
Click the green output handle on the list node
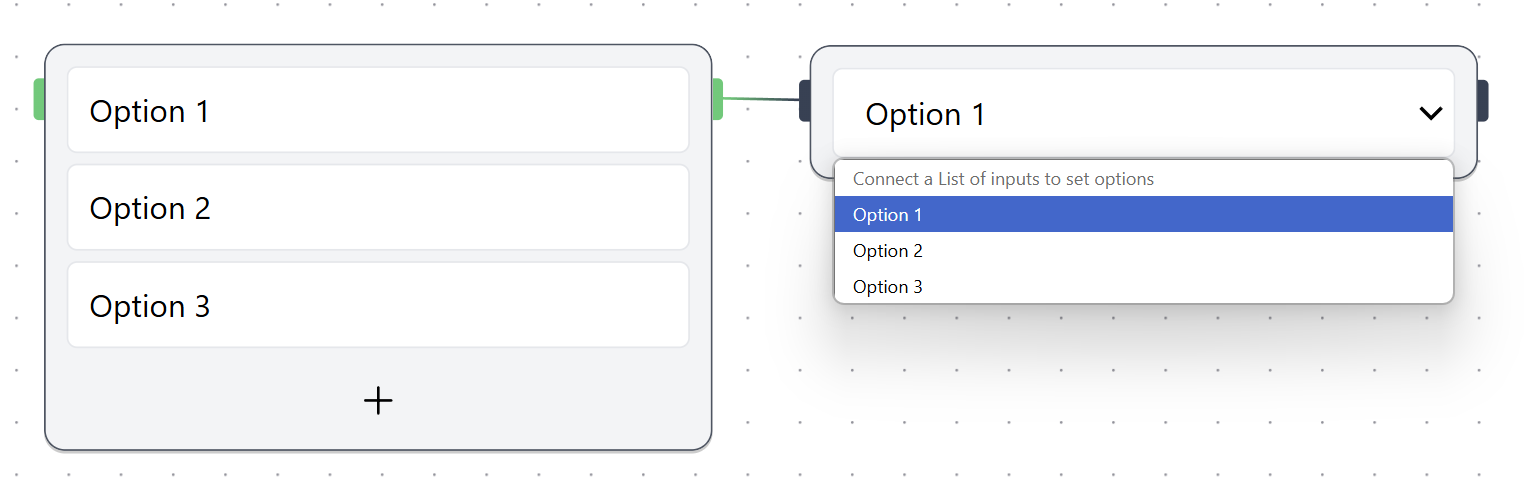pyautogui.click(x=717, y=99)
